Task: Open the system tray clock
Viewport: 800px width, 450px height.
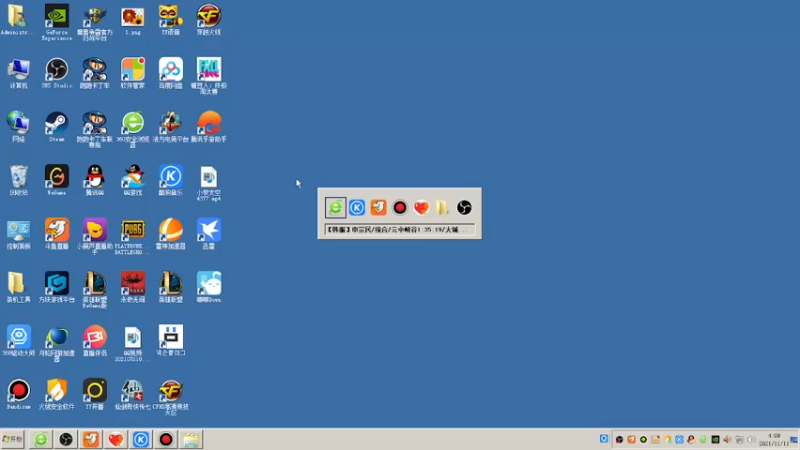Action: tap(773, 439)
